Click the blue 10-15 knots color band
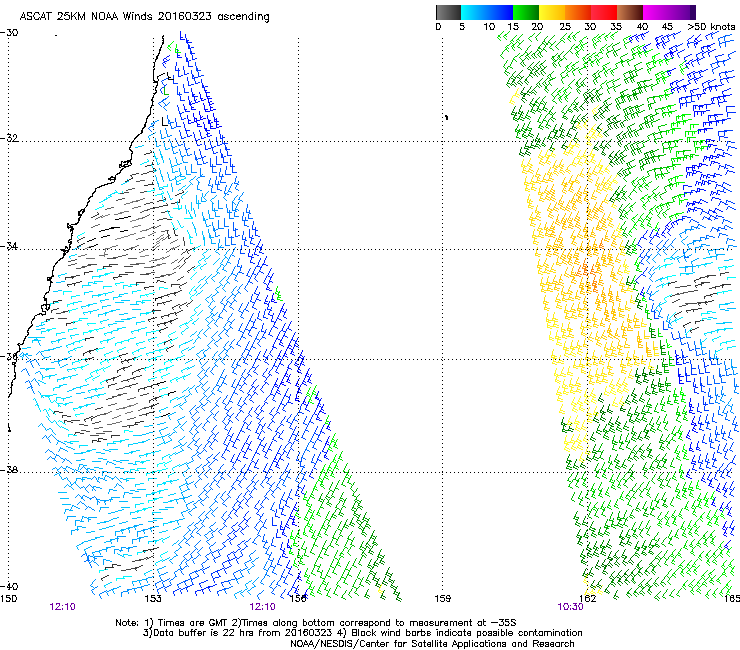 tap(500, 12)
